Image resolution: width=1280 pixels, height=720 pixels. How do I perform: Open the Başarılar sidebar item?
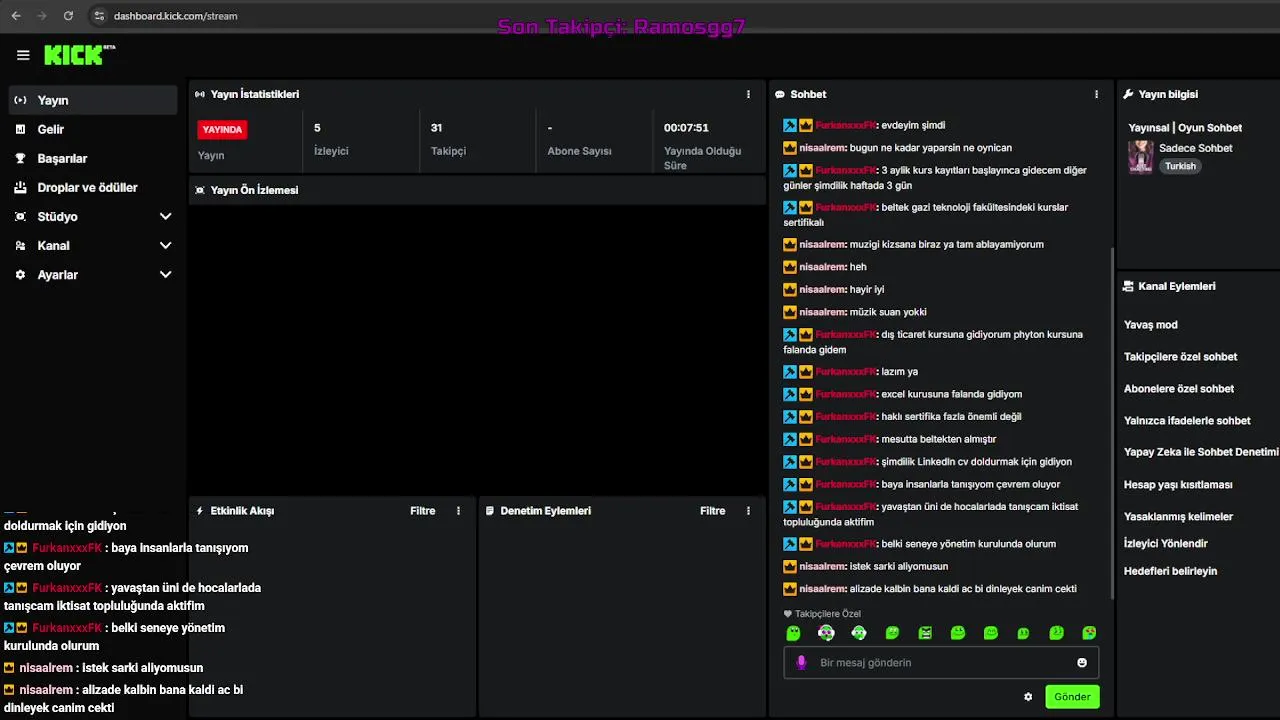click(93, 158)
